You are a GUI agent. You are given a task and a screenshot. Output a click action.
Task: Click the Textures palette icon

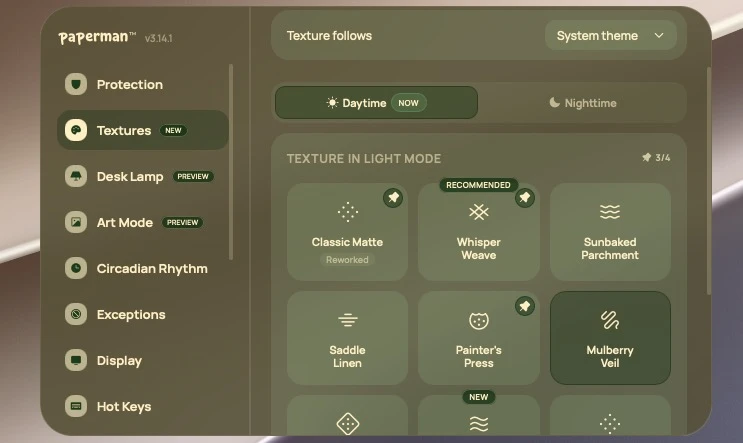[x=76, y=130]
